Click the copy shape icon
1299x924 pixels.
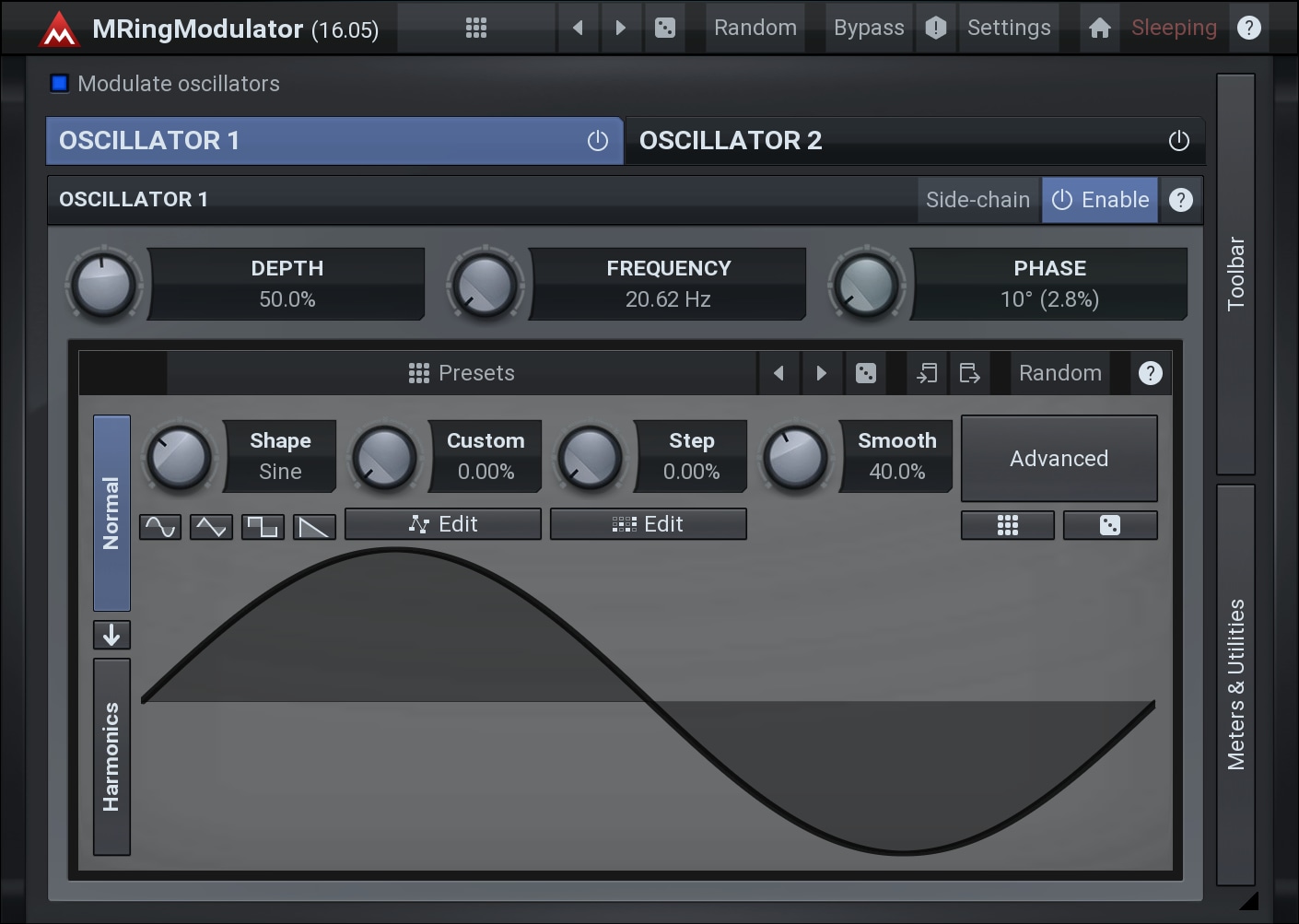pos(969,373)
